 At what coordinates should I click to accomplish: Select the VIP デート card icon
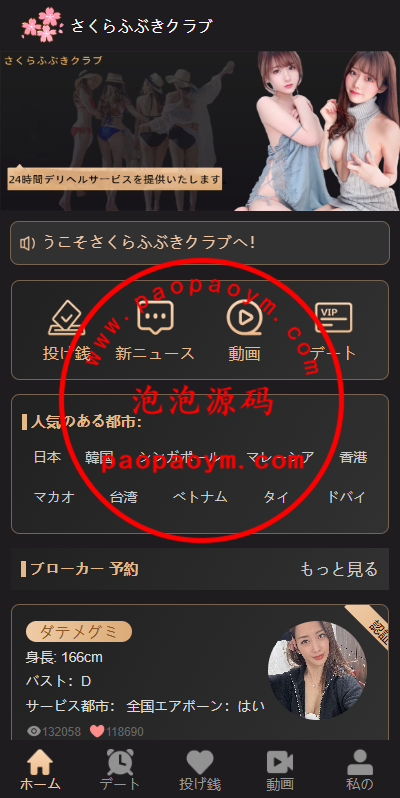click(333, 318)
